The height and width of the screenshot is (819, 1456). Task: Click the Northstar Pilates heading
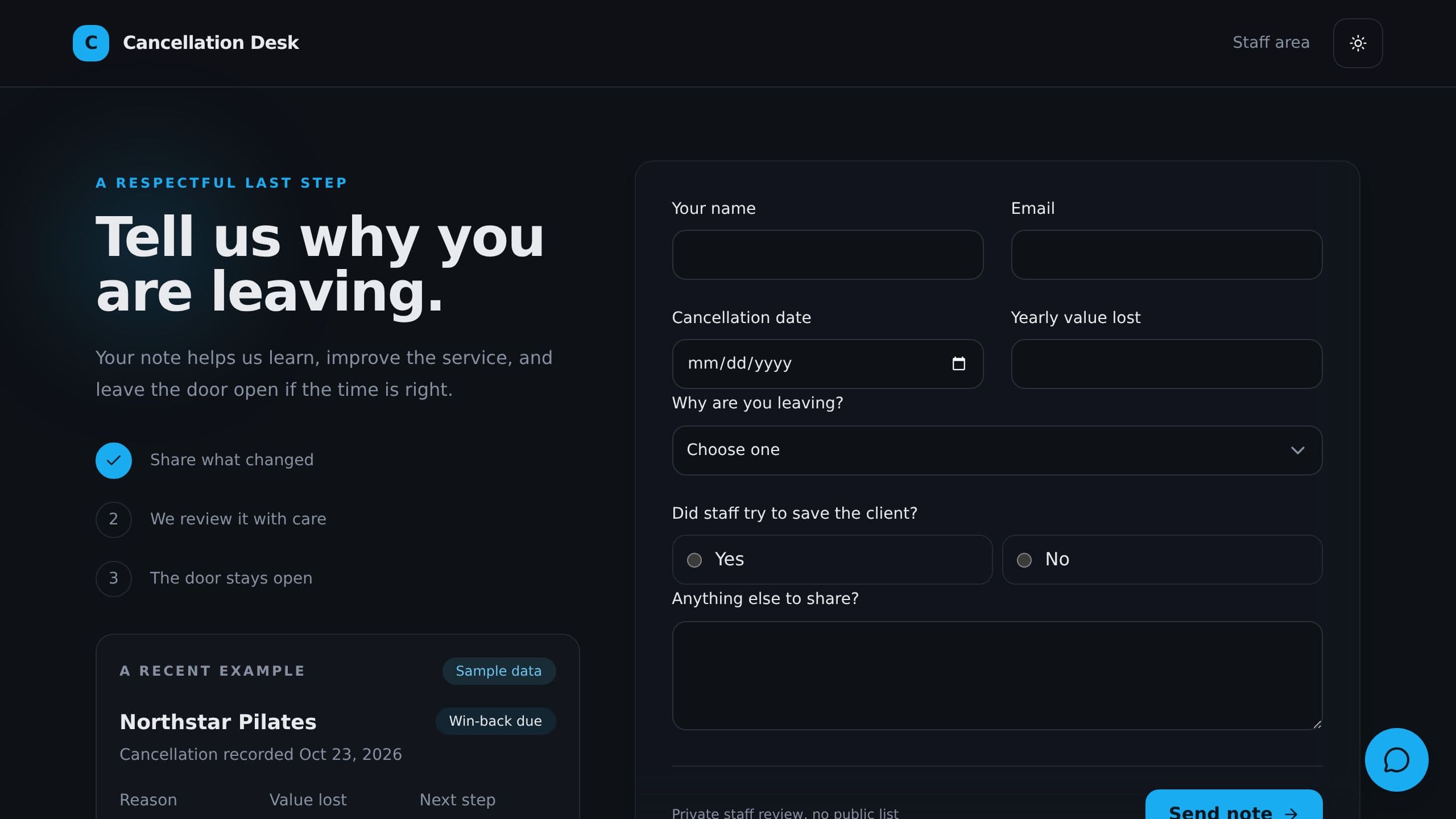point(218,722)
